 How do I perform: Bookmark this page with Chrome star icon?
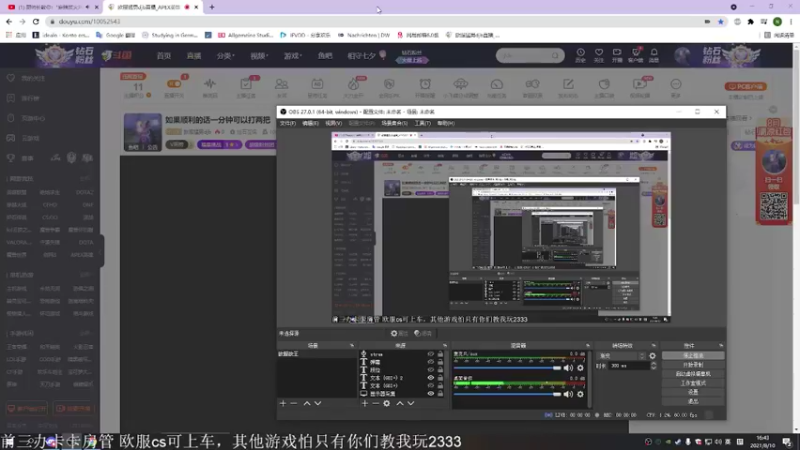(x=720, y=21)
